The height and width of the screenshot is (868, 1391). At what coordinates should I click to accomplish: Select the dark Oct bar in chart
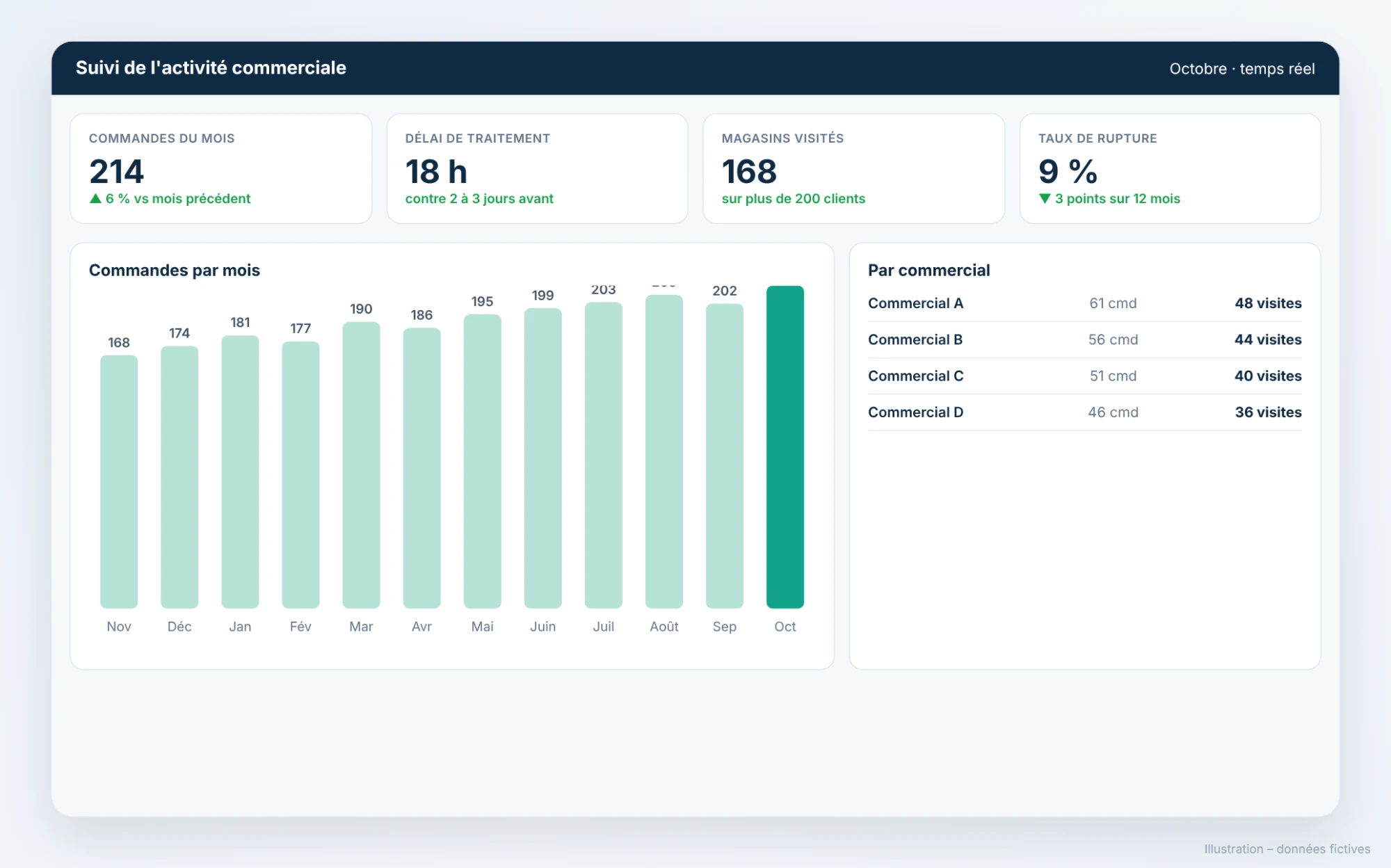point(785,447)
